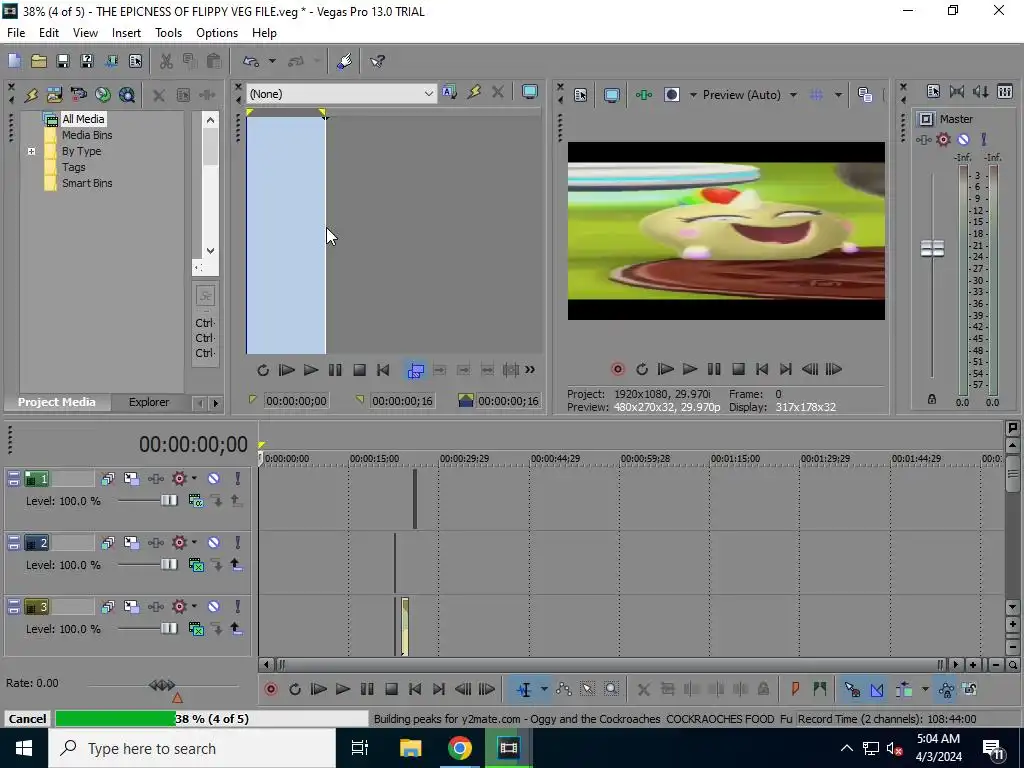The image size is (1024, 768).
Task: Select the Smart Bins folder
Action: (x=87, y=184)
